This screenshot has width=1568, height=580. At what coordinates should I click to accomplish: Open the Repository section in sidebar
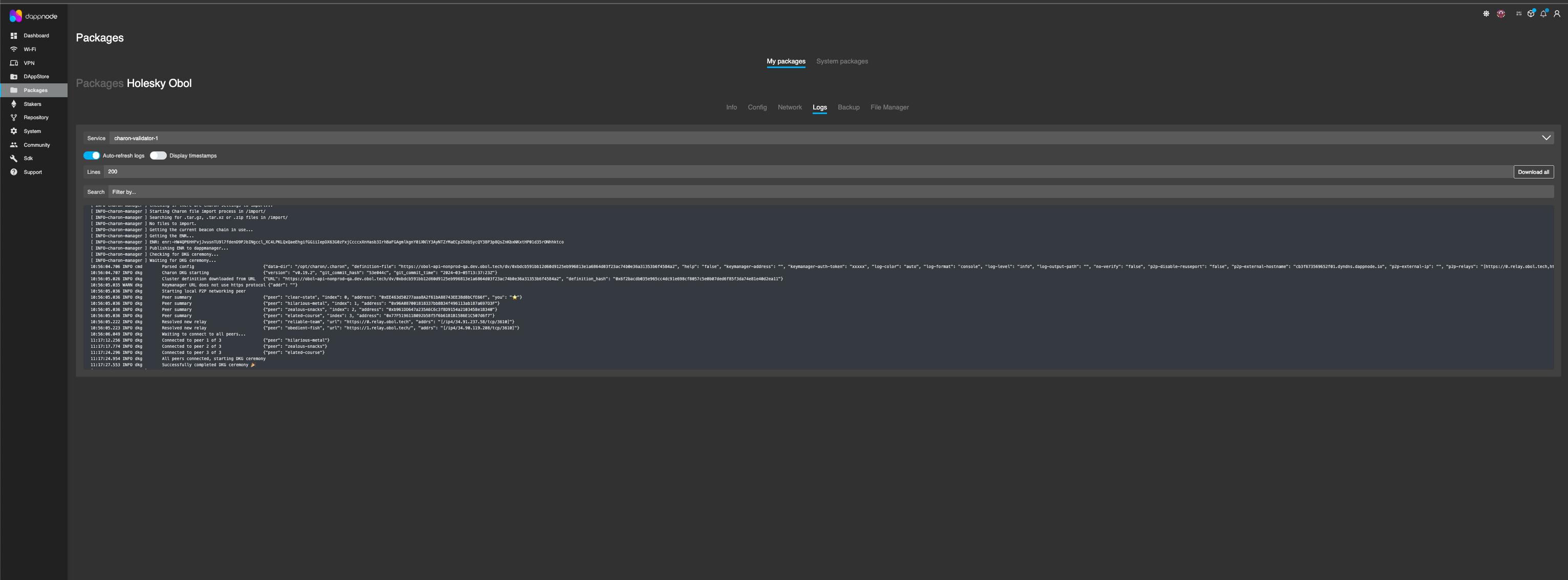tap(36, 117)
